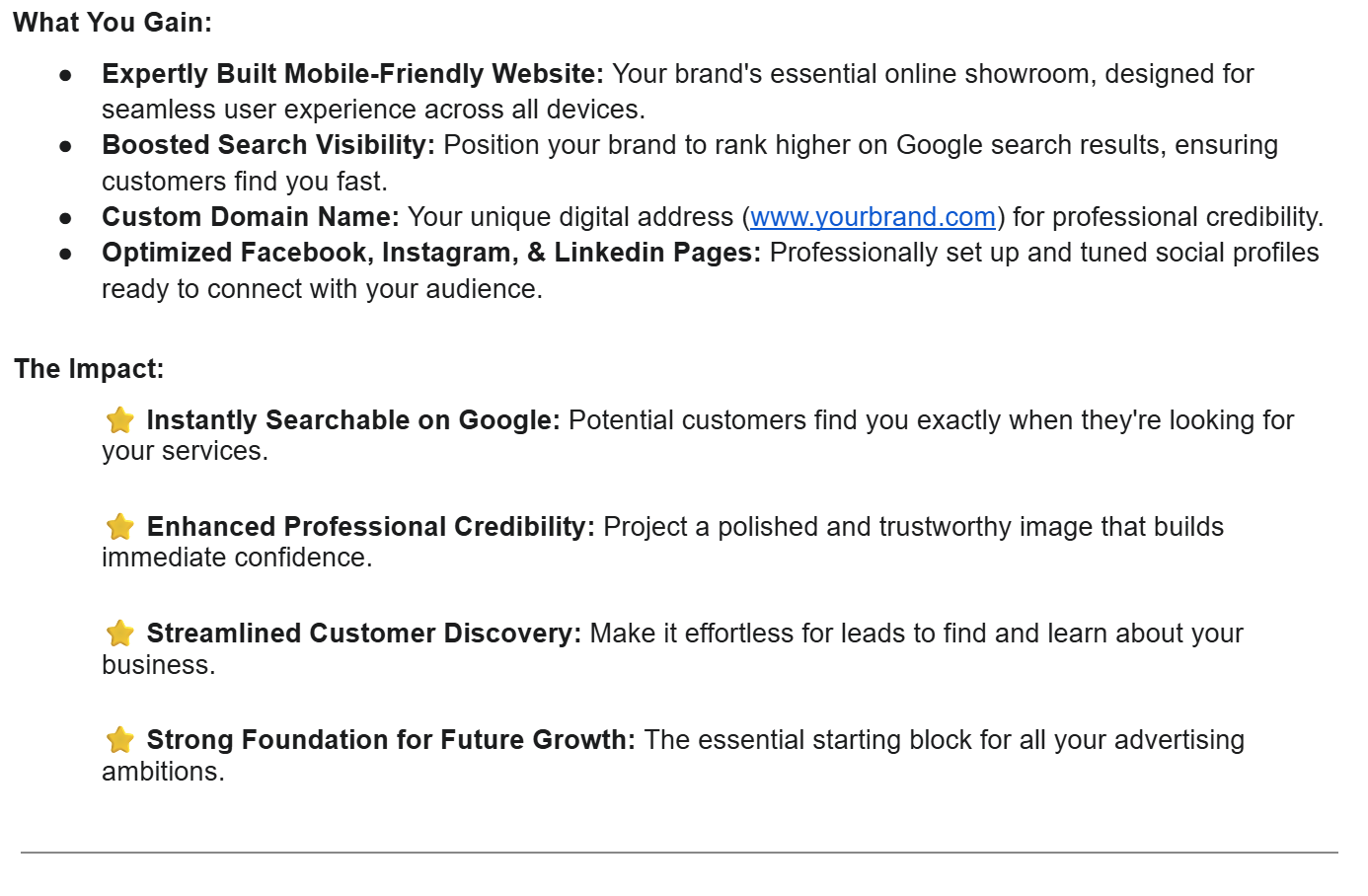Click the word ambitions in last paragraph
The width and height of the screenshot is (1368, 896).
click(163, 772)
